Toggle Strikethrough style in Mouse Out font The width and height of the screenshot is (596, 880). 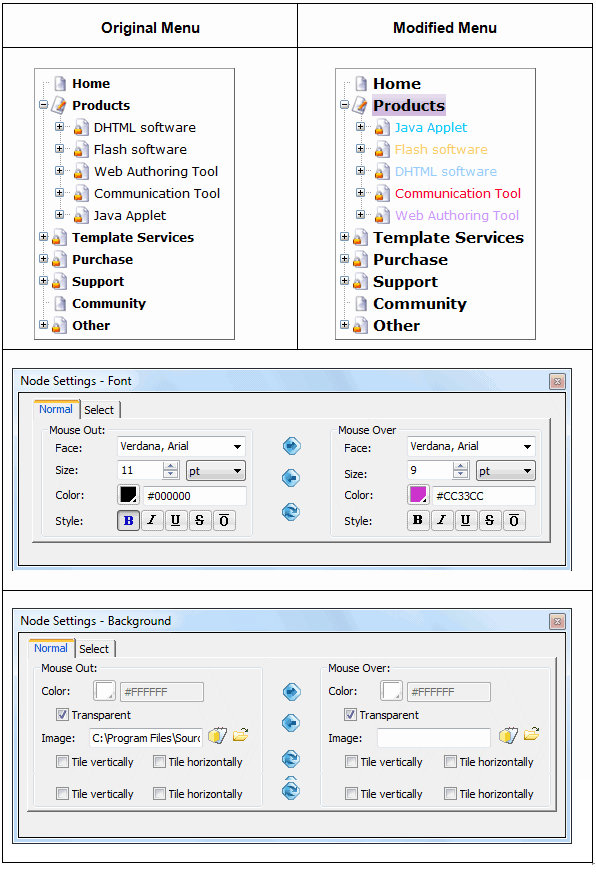point(200,520)
